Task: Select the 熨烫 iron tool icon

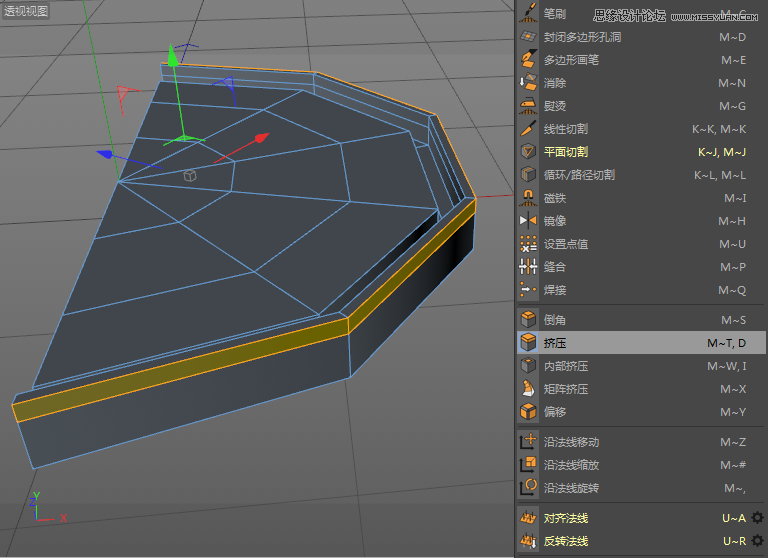Action: (x=528, y=106)
